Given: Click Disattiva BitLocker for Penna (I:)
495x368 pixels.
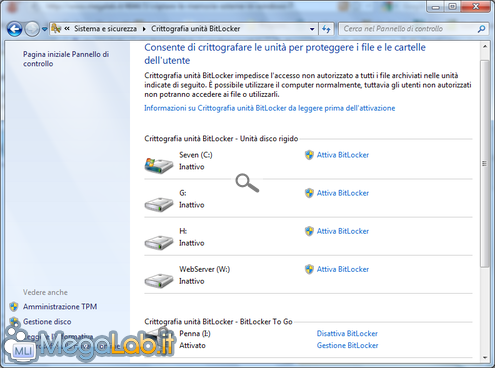Looking at the screenshot, I should 347,333.
